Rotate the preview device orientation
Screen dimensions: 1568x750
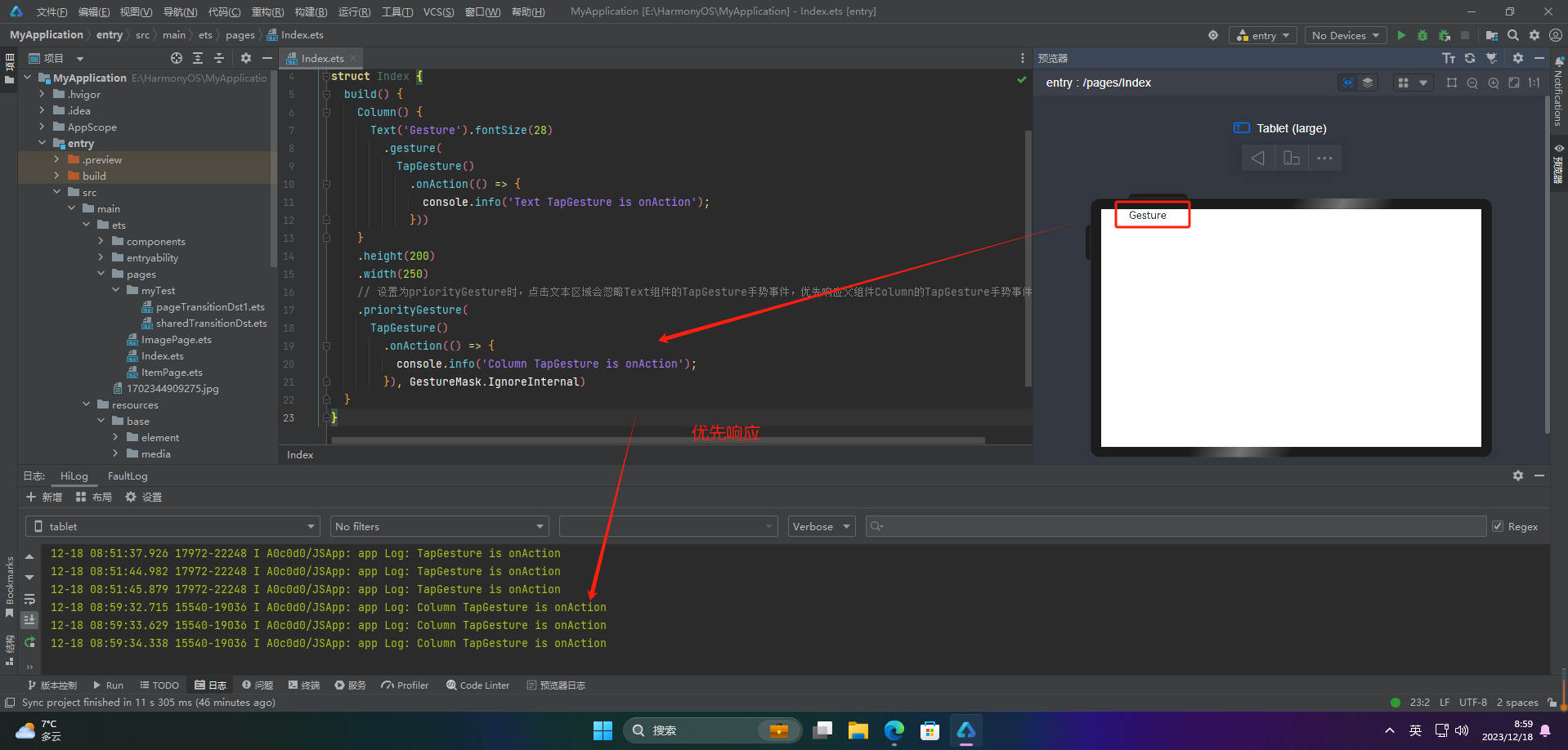[1292, 158]
